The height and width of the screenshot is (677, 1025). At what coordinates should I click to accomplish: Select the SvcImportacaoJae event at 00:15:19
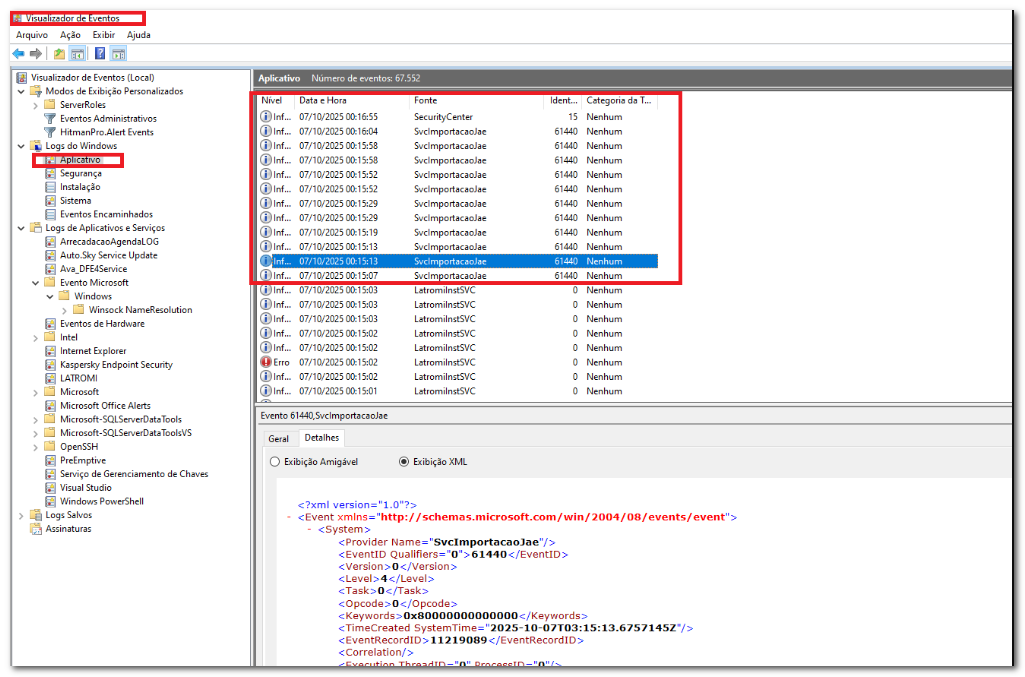click(458, 233)
